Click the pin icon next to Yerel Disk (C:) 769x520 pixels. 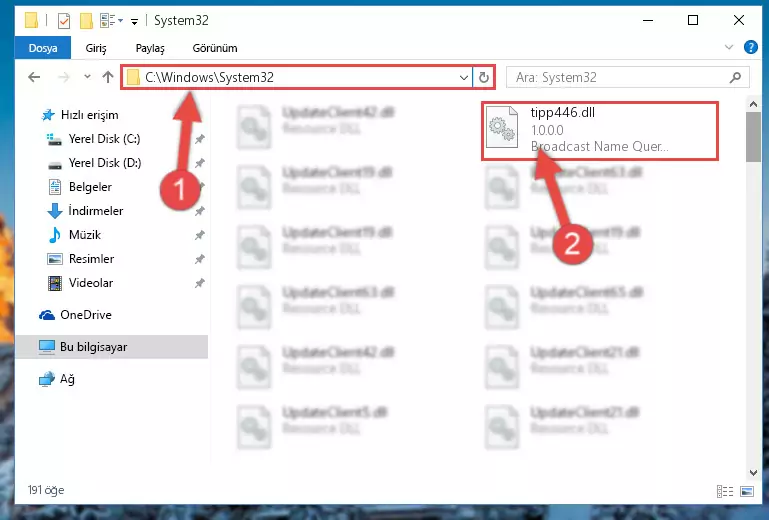[x=200, y=139]
